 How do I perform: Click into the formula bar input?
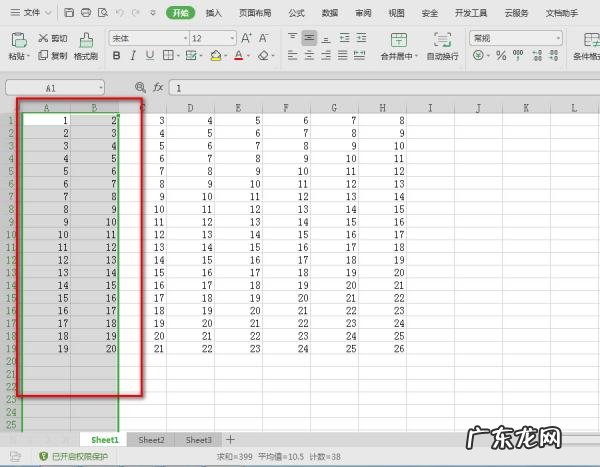point(384,88)
